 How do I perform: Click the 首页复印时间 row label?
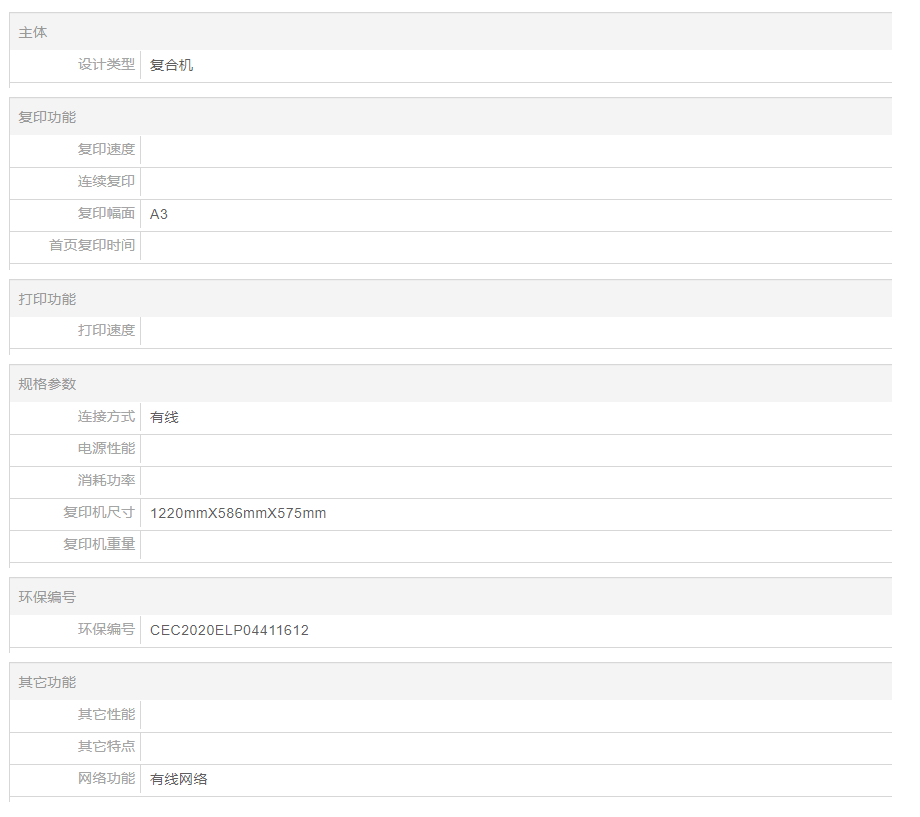[92, 246]
